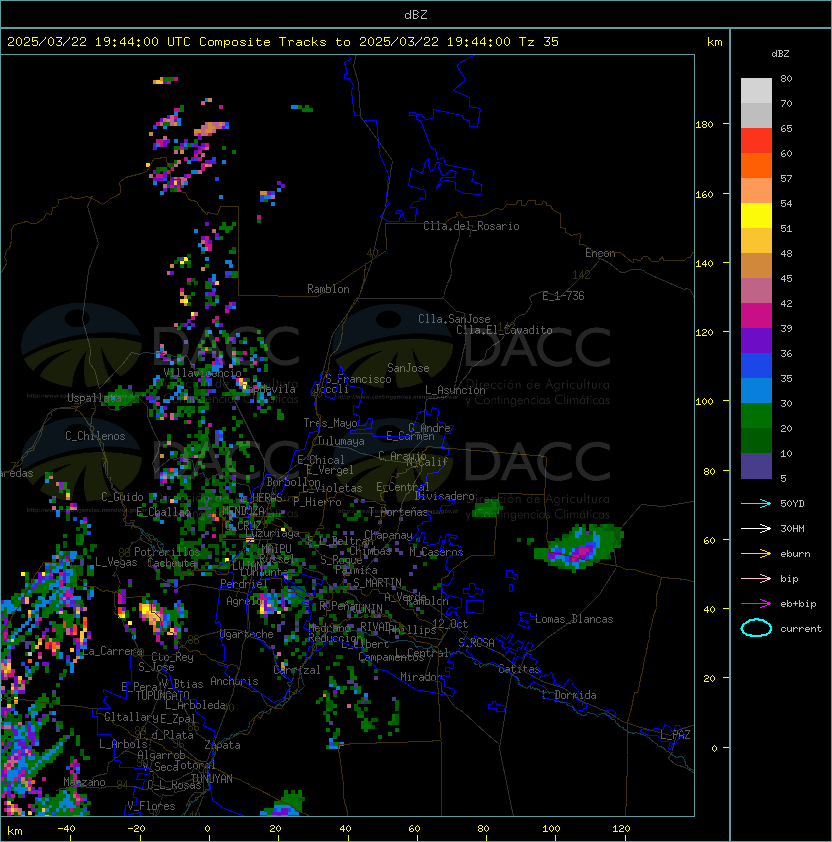Viewport: 832px width, 842px height.
Task: Click the purple 39-36 dBZ legend swatch
Action: pos(756,340)
